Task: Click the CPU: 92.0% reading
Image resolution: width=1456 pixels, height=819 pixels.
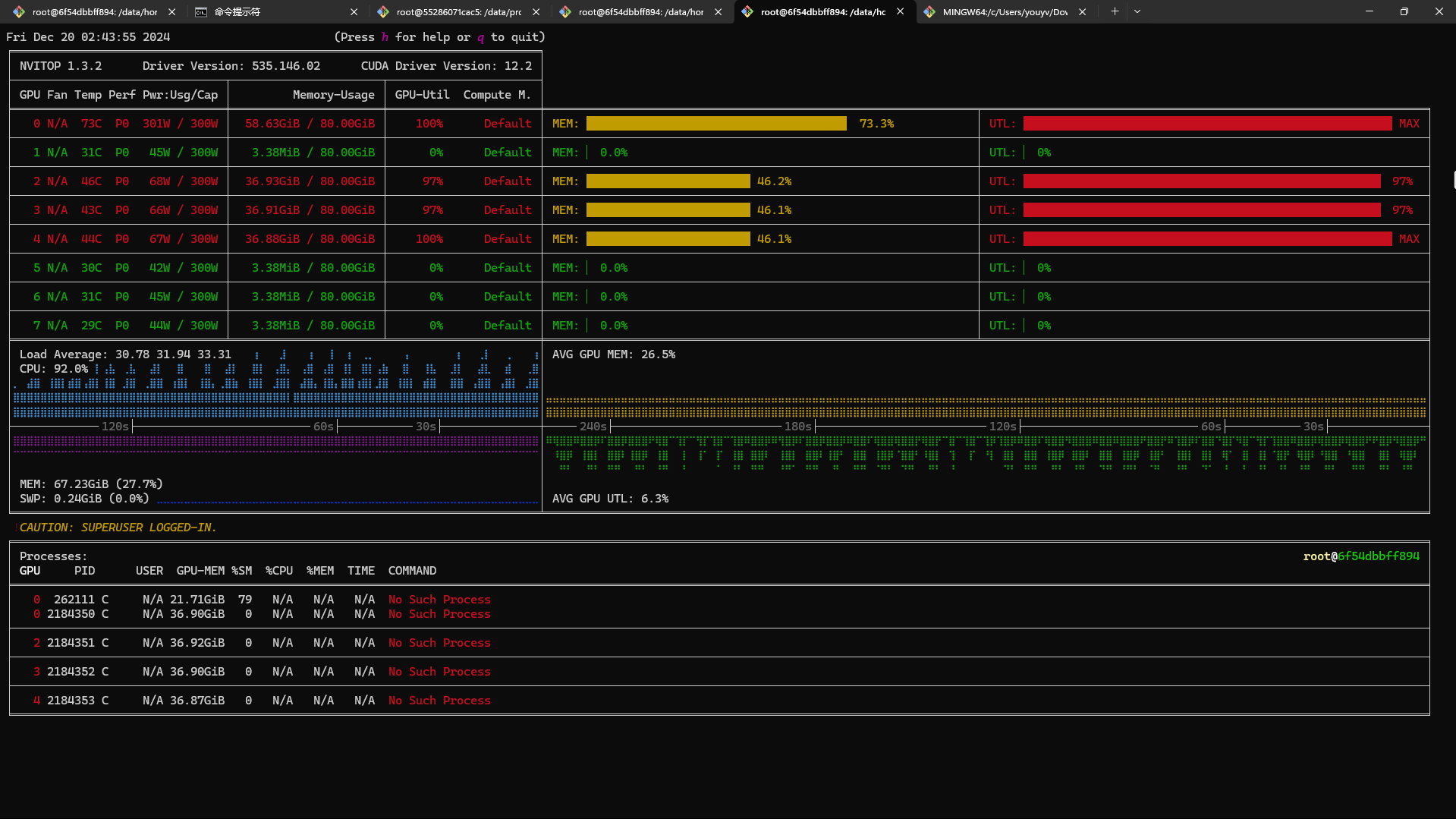Action: point(54,369)
